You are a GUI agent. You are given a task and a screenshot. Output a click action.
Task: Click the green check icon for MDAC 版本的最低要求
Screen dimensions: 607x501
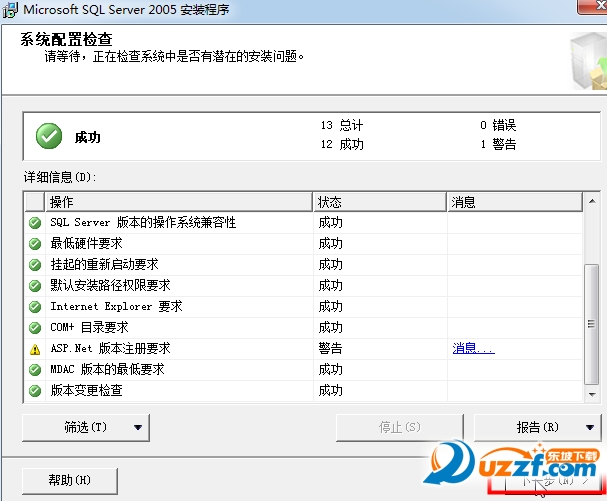[35, 370]
